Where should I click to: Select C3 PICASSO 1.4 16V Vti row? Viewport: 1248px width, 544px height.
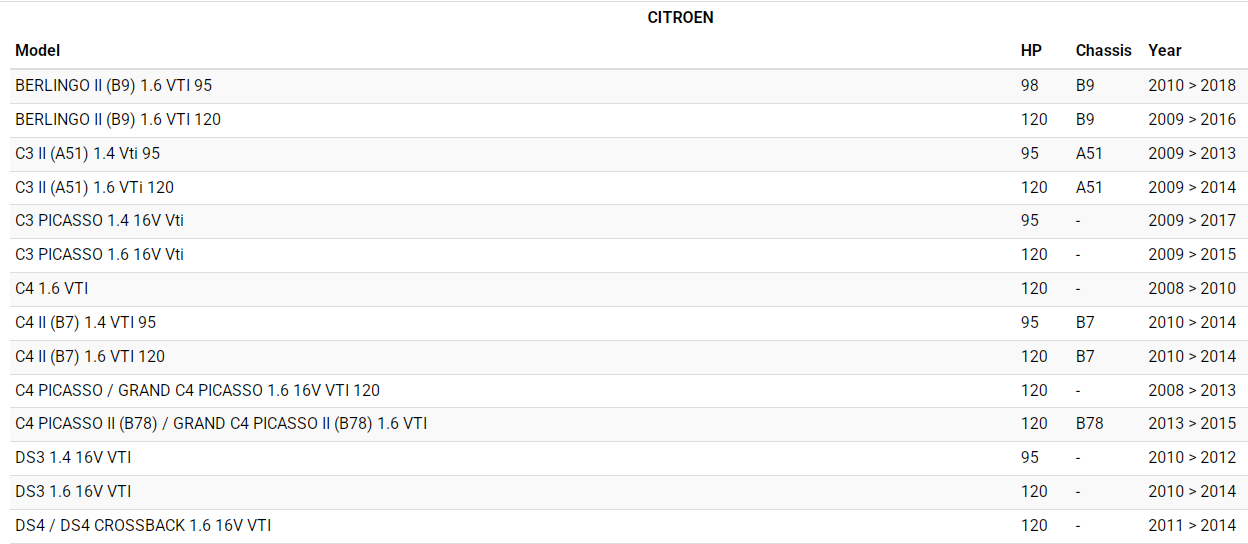(x=100, y=221)
